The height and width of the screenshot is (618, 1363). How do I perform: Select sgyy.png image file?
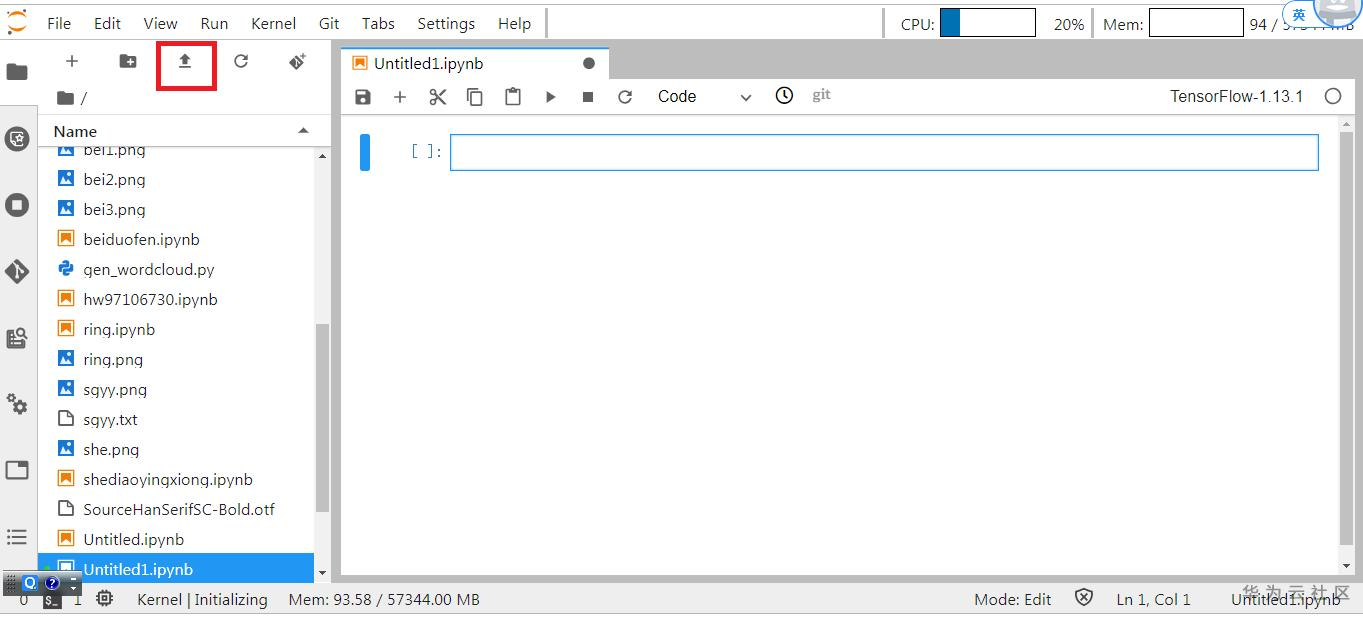tap(176, 390)
